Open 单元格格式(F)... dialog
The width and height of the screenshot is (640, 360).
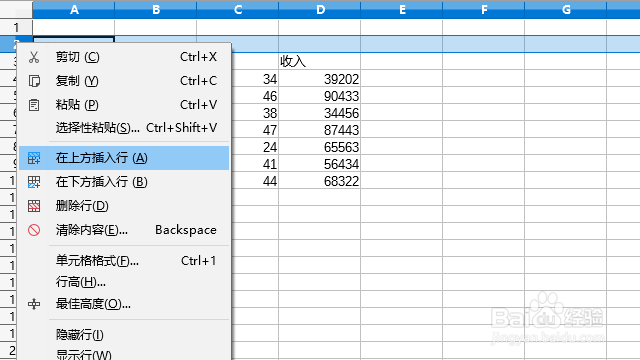pos(124,260)
